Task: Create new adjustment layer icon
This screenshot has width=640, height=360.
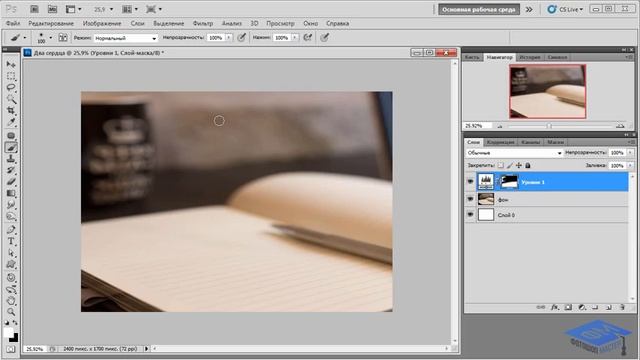Action: click(x=582, y=307)
